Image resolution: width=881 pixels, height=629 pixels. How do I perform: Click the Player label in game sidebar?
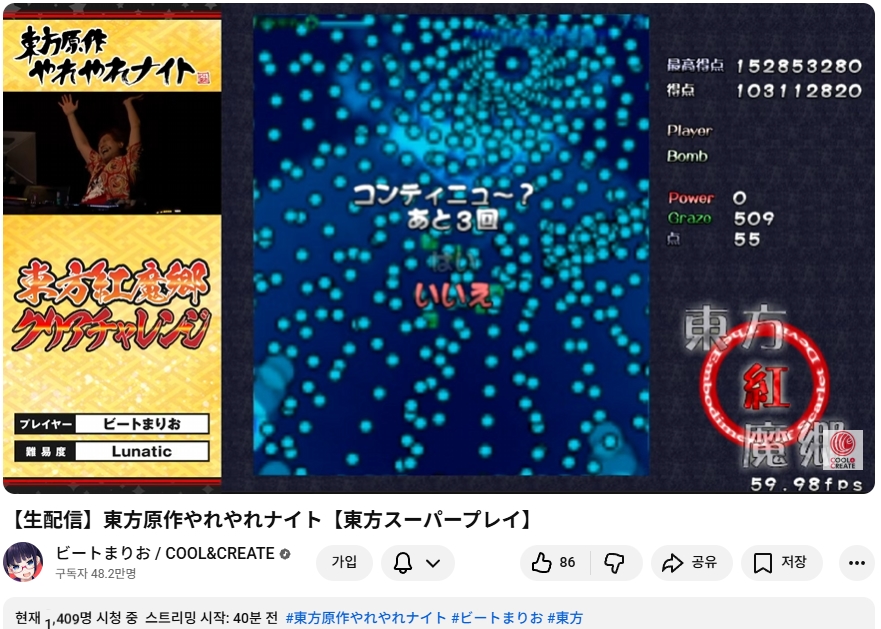click(689, 131)
